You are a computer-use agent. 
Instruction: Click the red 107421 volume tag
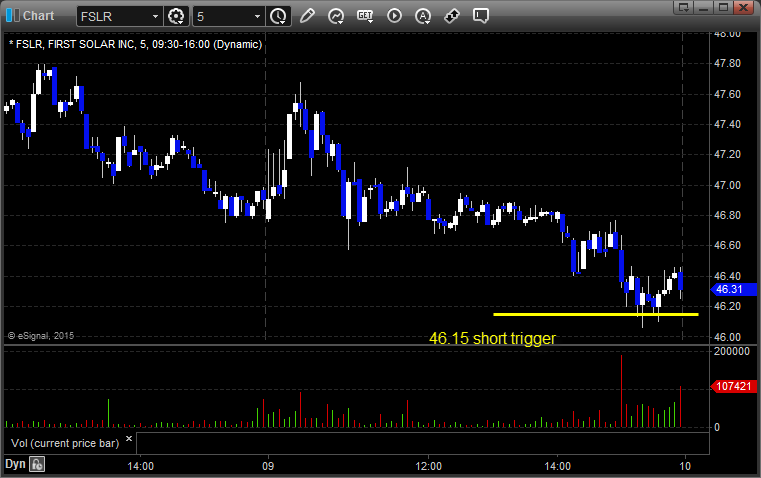(734, 386)
